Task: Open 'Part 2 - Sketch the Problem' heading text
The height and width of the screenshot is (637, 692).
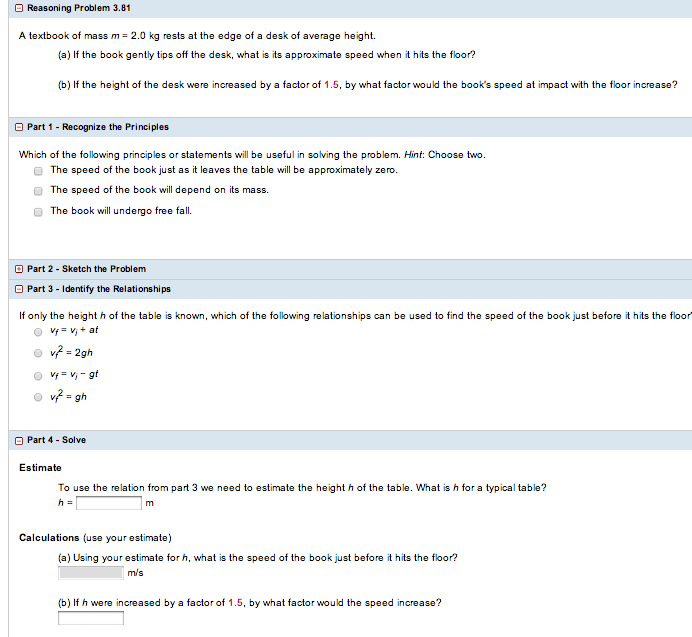Action: coord(86,269)
